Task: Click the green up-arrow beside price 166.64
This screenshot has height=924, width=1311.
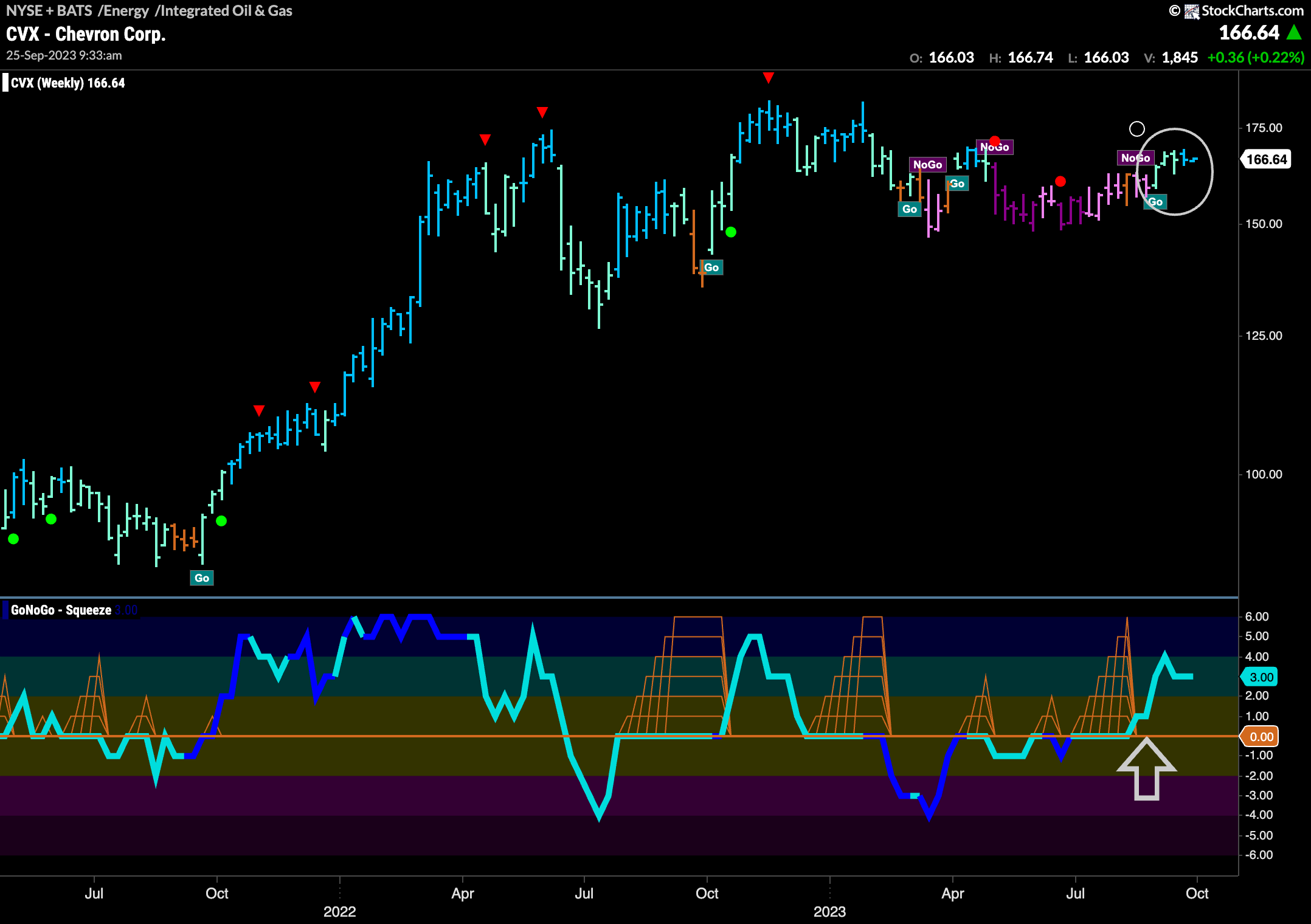Action: (x=1295, y=32)
